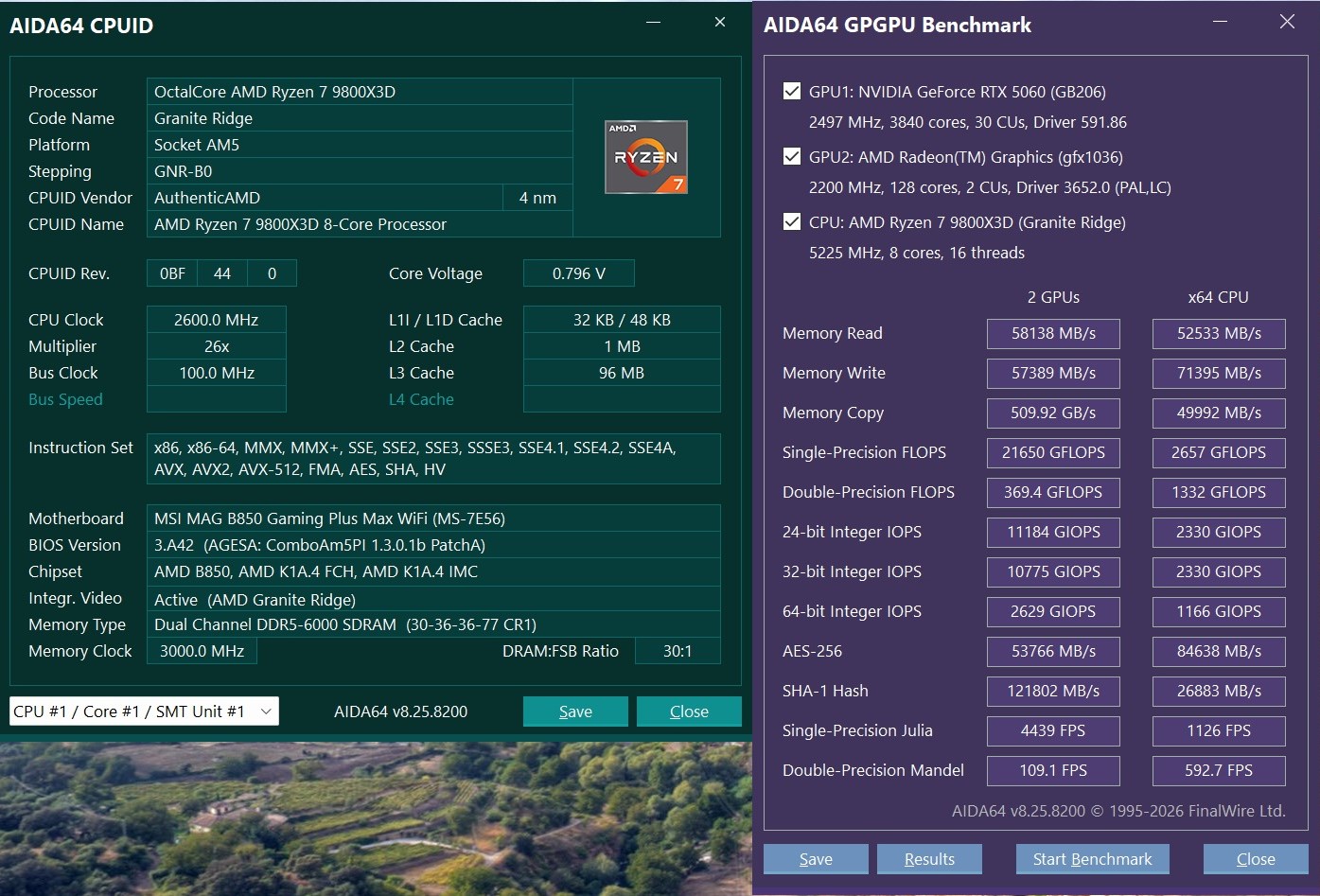Select the 2600.0 MHz CPU clock value
Viewport: 1320px width, 896px height.
point(217,320)
